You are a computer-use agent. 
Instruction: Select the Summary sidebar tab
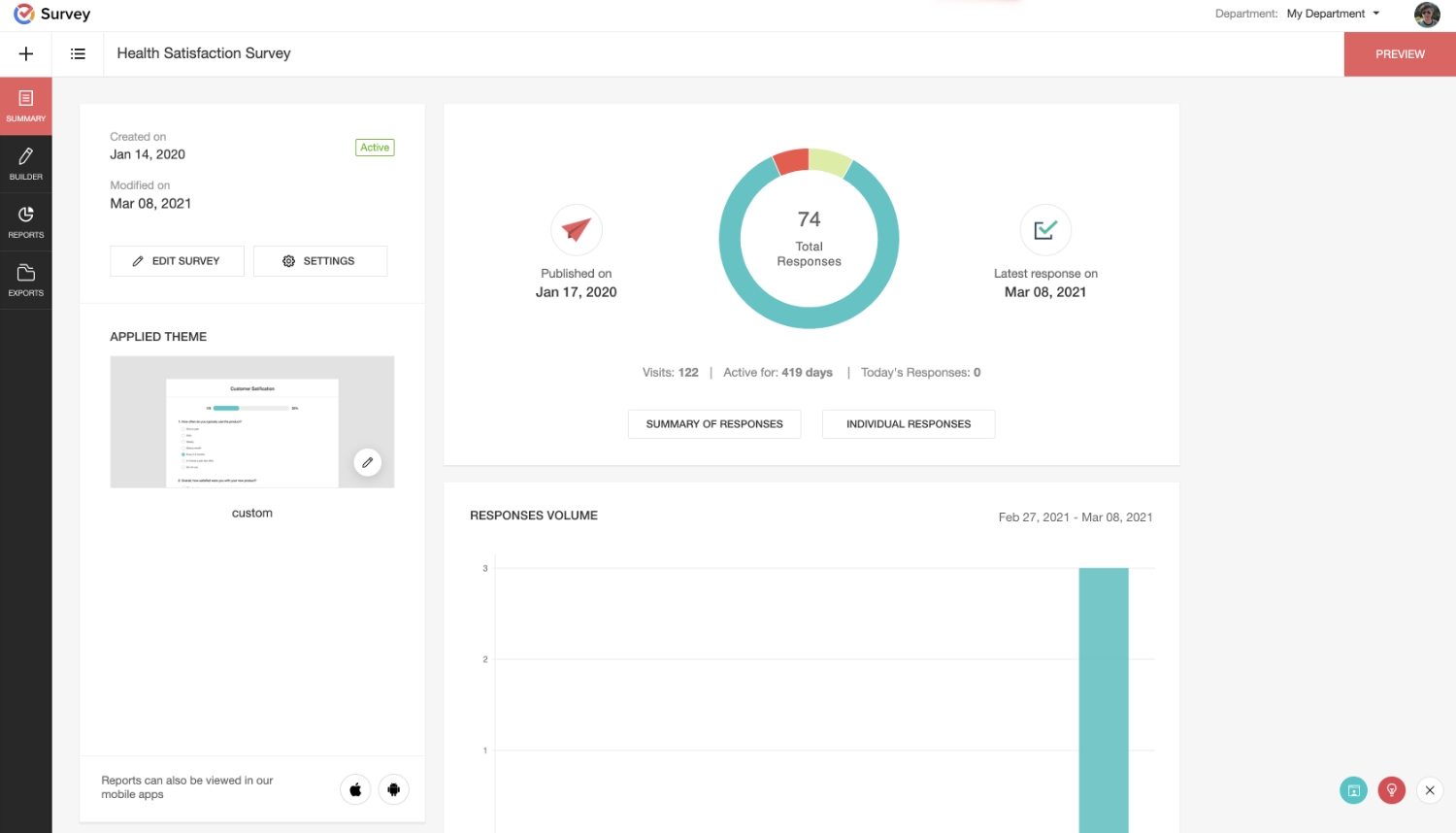(26, 106)
